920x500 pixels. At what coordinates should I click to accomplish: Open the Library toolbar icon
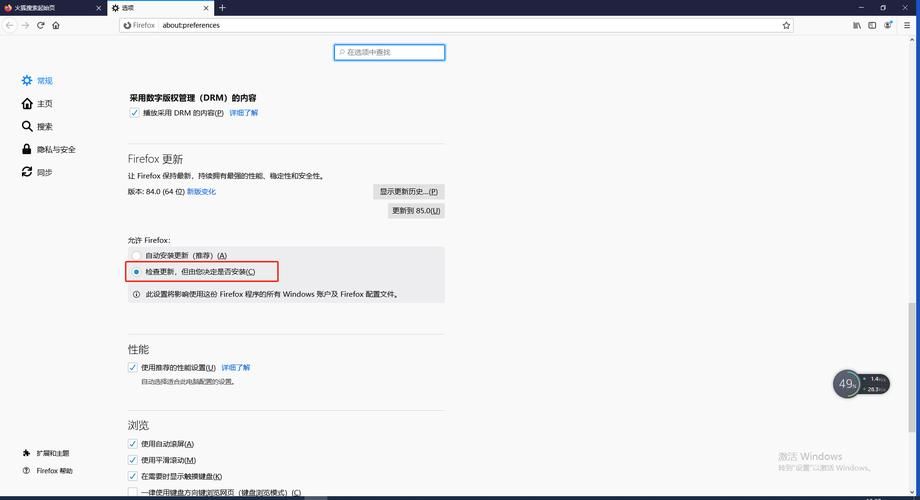coord(857,25)
